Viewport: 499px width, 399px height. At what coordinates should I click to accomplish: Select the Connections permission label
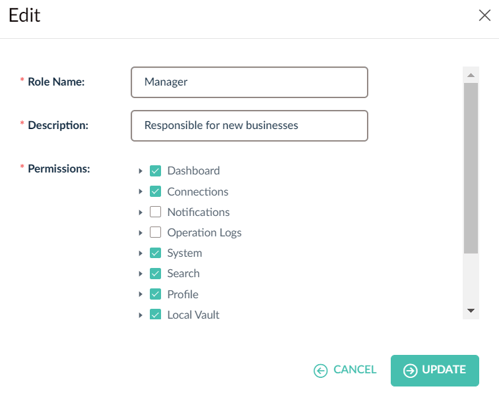pyautogui.click(x=198, y=192)
